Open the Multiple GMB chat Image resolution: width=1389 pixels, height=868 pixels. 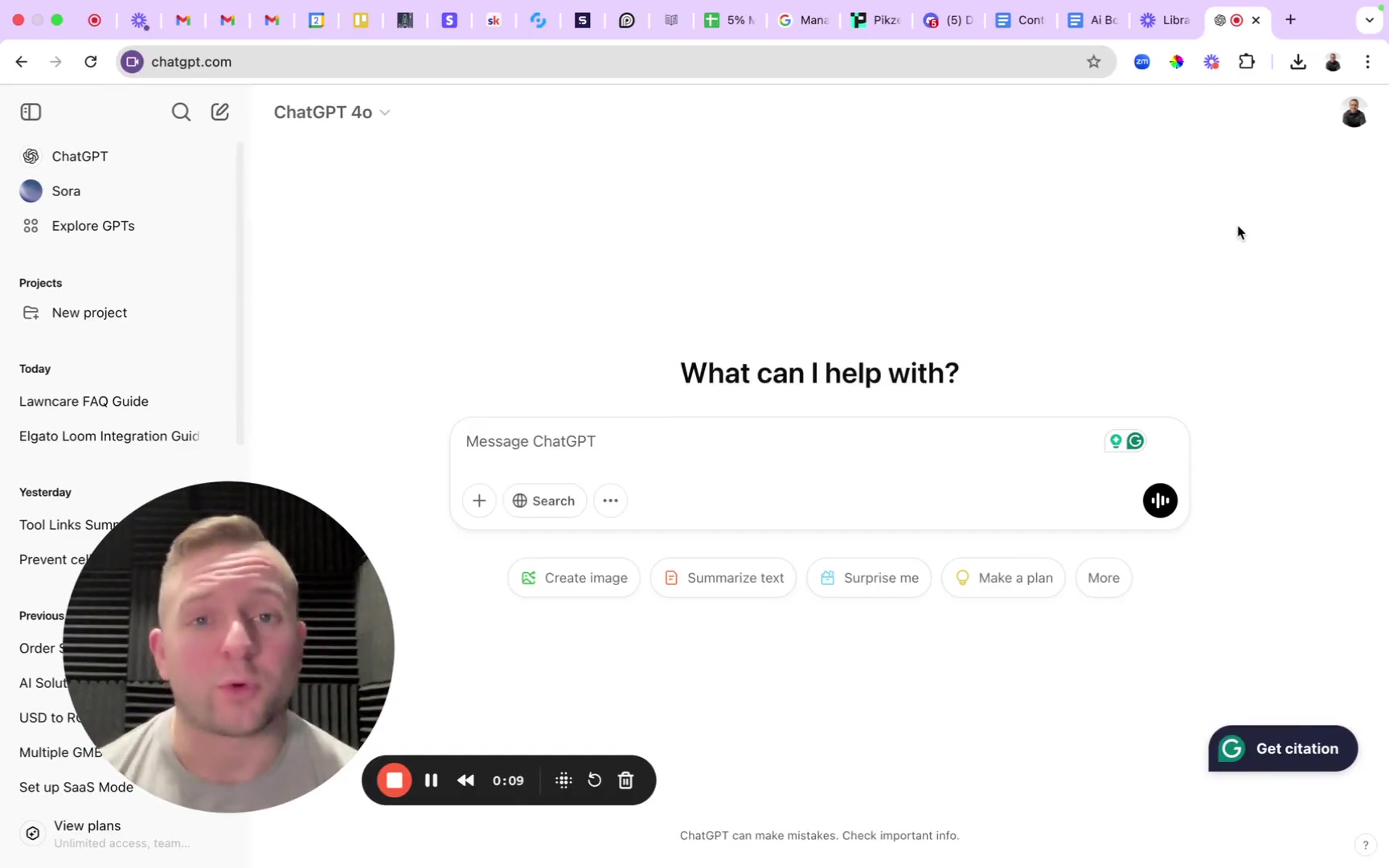(60, 752)
